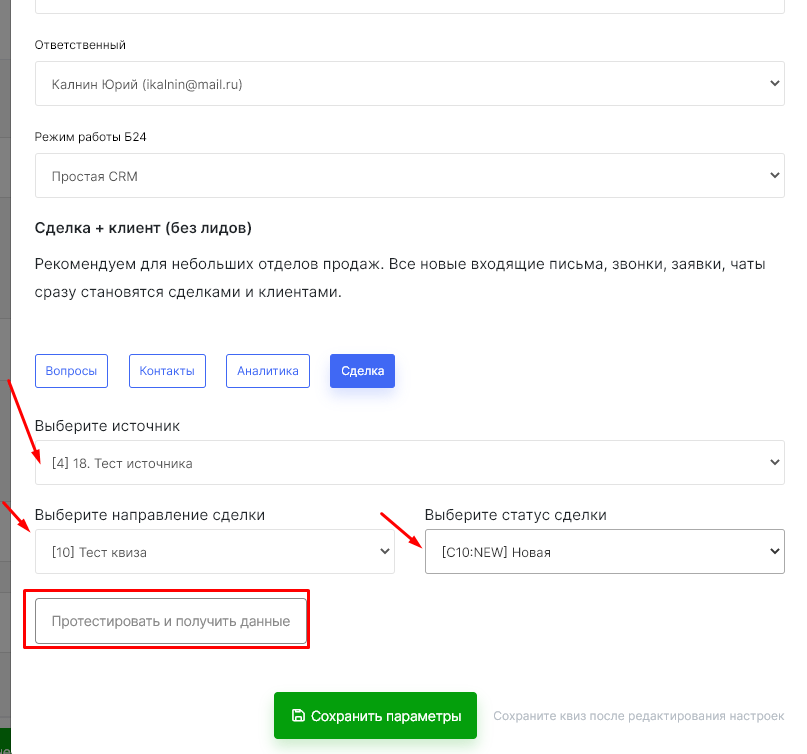Open the Контакты tab
This screenshot has width=807, height=754.
(x=167, y=371)
